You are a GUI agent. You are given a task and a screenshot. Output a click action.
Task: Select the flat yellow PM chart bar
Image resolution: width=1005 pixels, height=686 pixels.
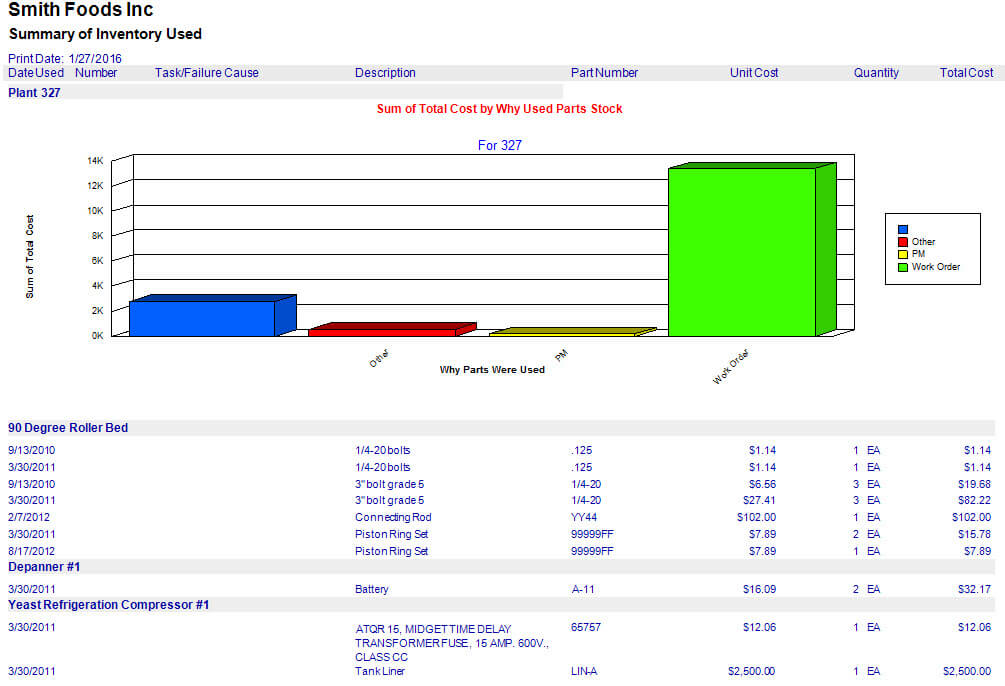[x=572, y=331]
